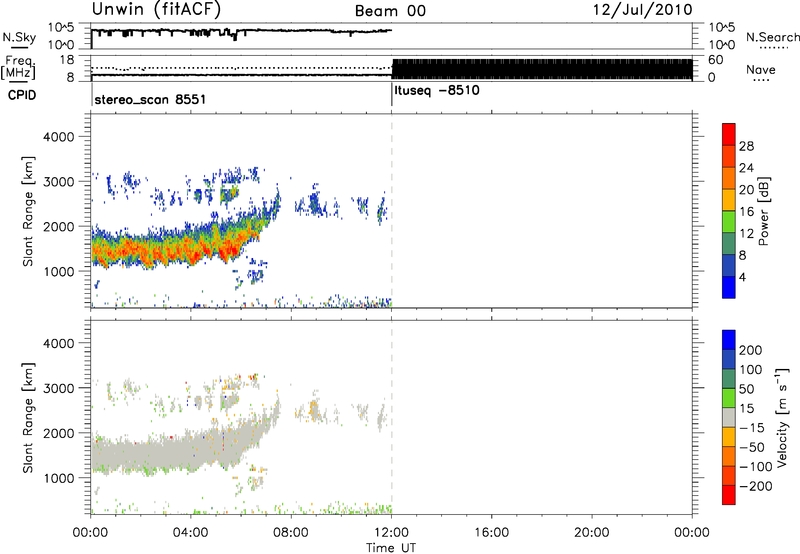Viewport: 800px width, 554px height.
Task: Click the 'stereo_scan 8551' label
Action: [x=150, y=99]
